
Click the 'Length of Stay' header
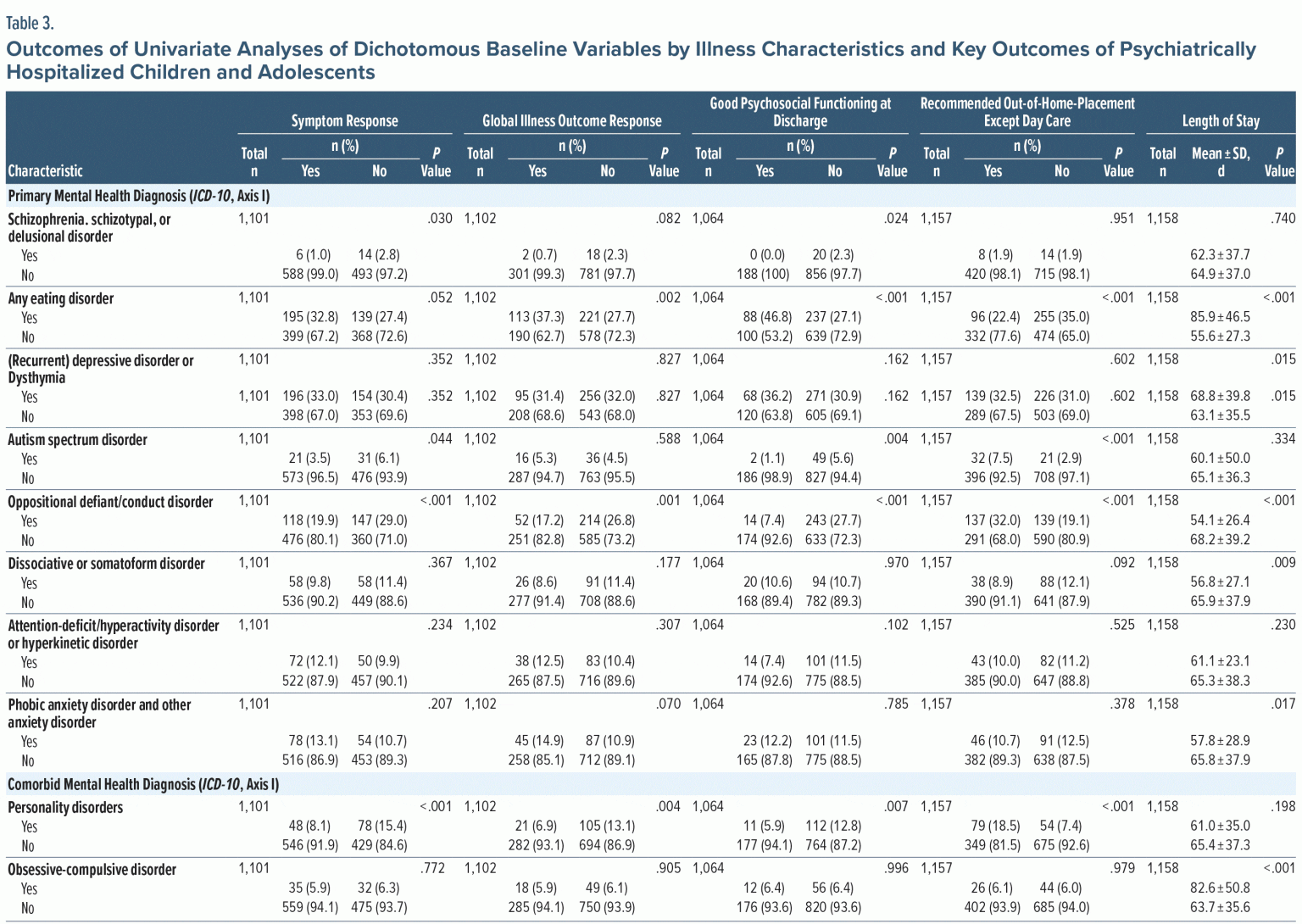(x=1220, y=120)
